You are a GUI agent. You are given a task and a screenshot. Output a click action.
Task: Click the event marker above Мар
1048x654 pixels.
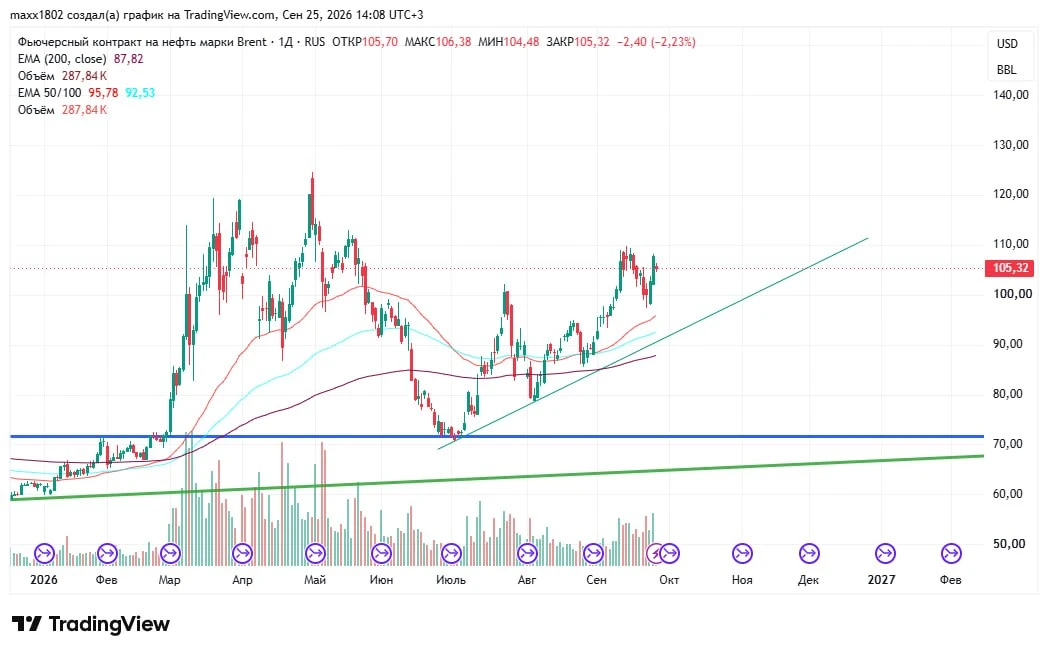pos(170,554)
